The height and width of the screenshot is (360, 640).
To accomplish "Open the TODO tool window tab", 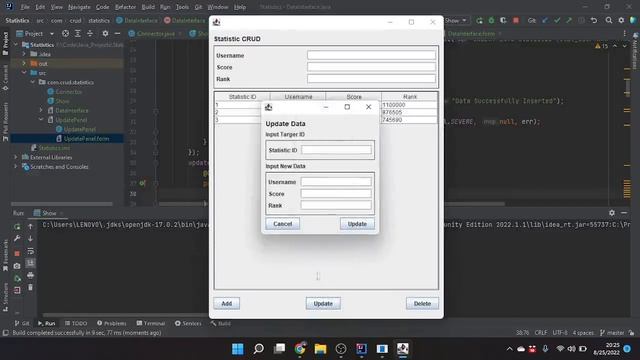I will [76, 323].
